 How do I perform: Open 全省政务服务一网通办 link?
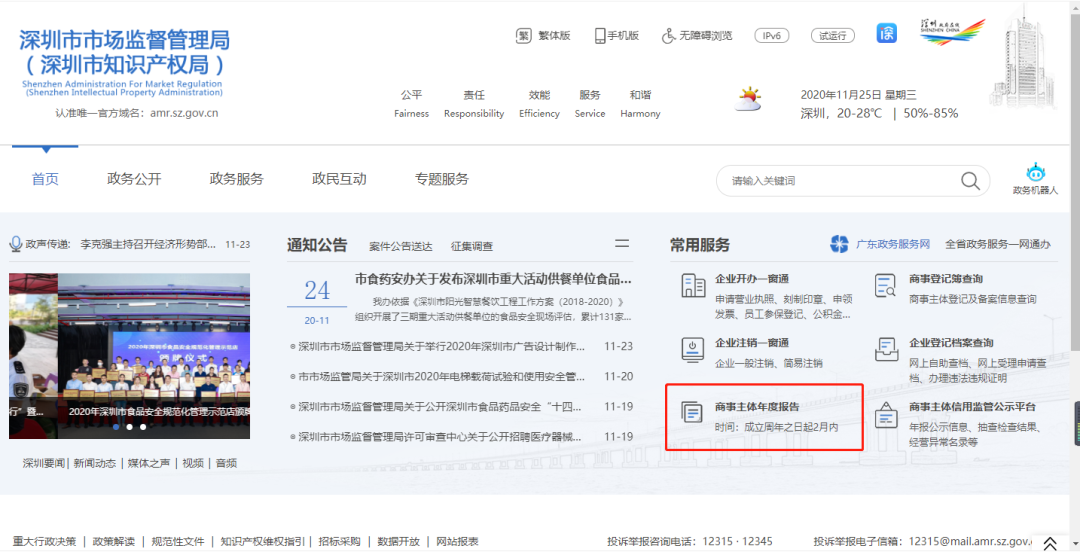click(x=997, y=244)
